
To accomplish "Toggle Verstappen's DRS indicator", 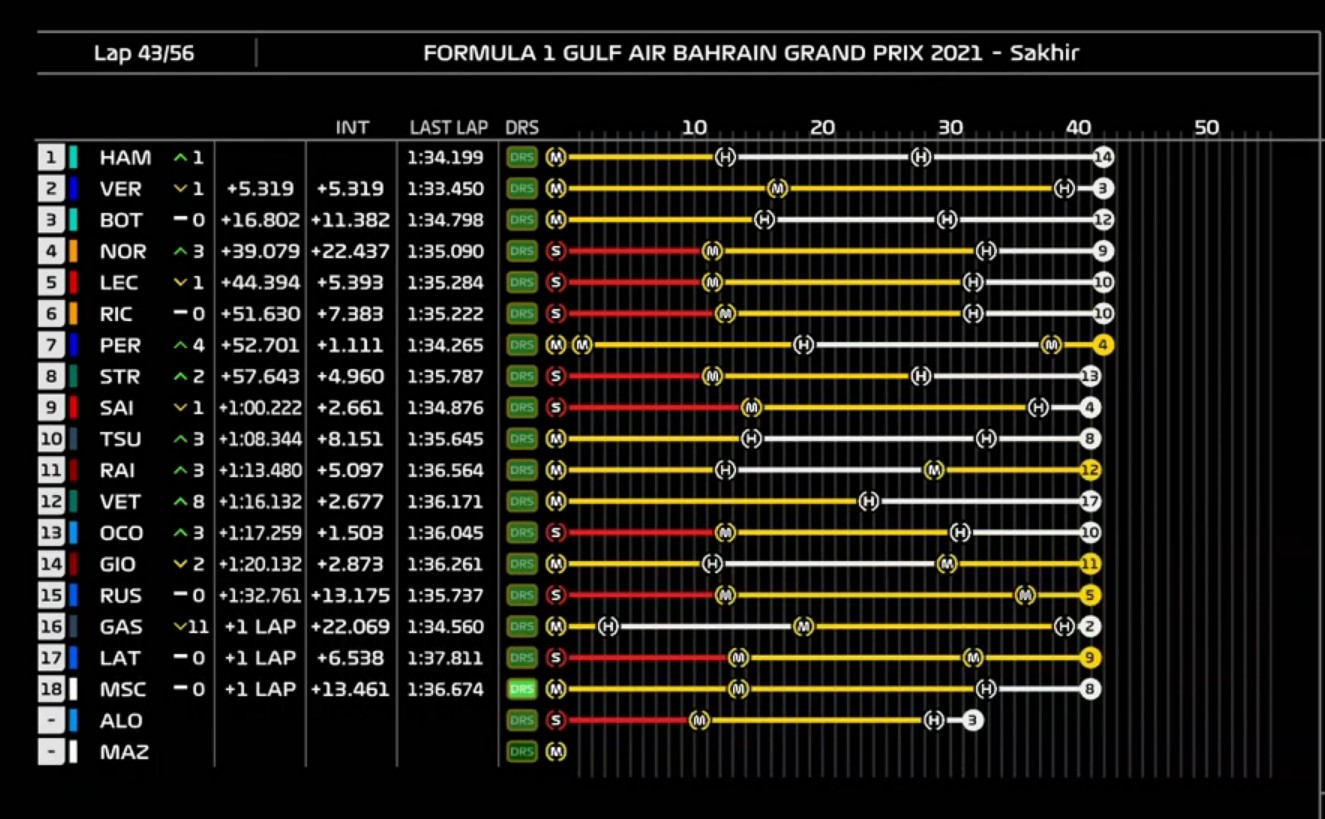I will pyautogui.click(x=521, y=188).
